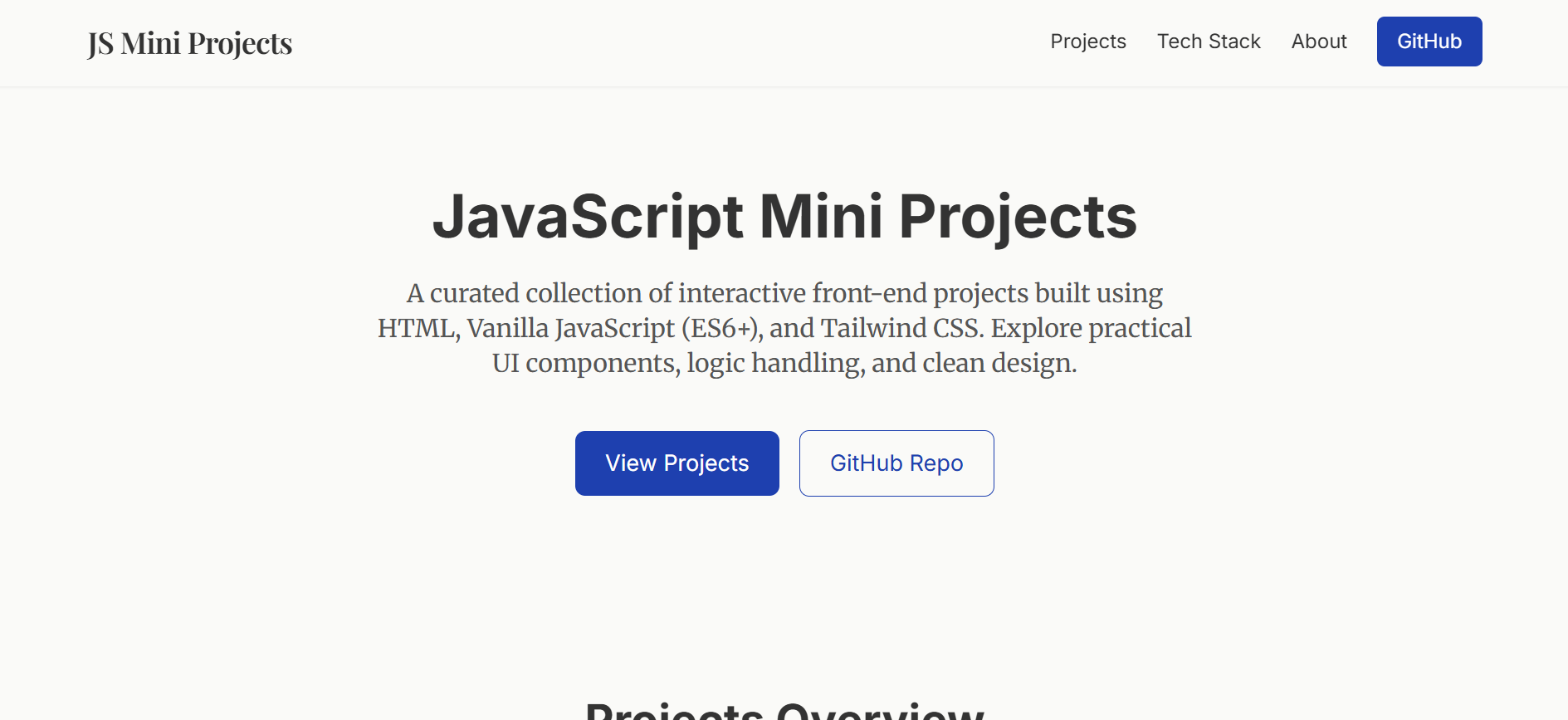Image resolution: width=1568 pixels, height=720 pixels.
Task: Click "Tailwind CSS" in the description
Action: (901, 328)
